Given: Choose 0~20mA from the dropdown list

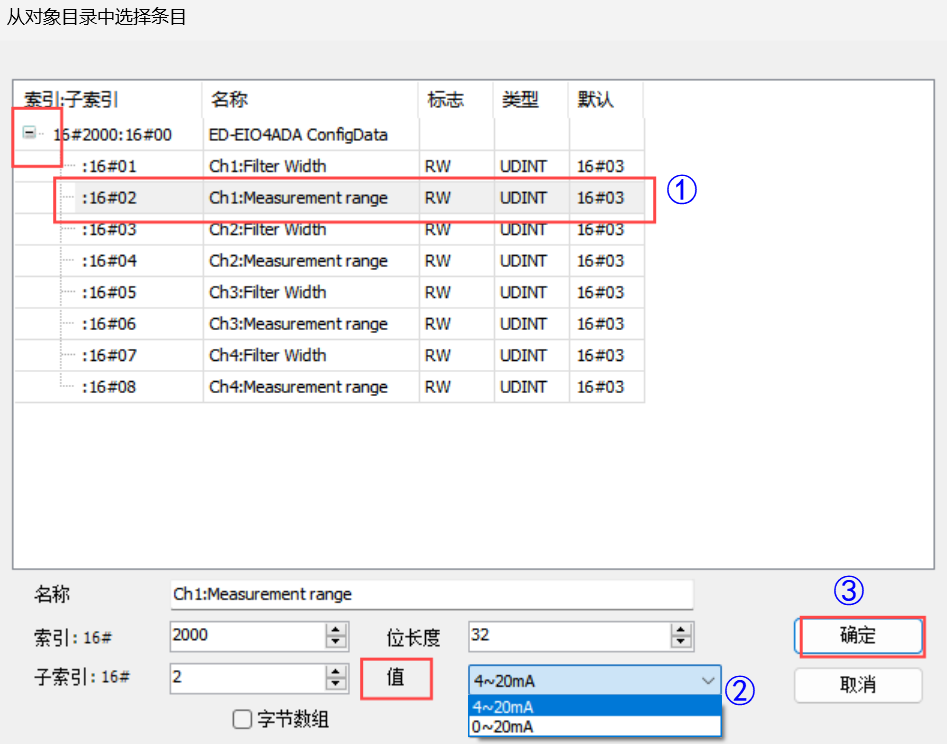Looking at the screenshot, I should pyautogui.click(x=594, y=726).
